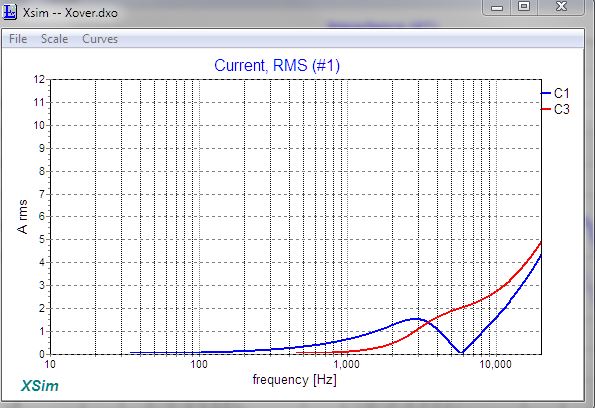The width and height of the screenshot is (595, 408).
Task: Click the 5 value on the y-axis
Action: click(42, 239)
